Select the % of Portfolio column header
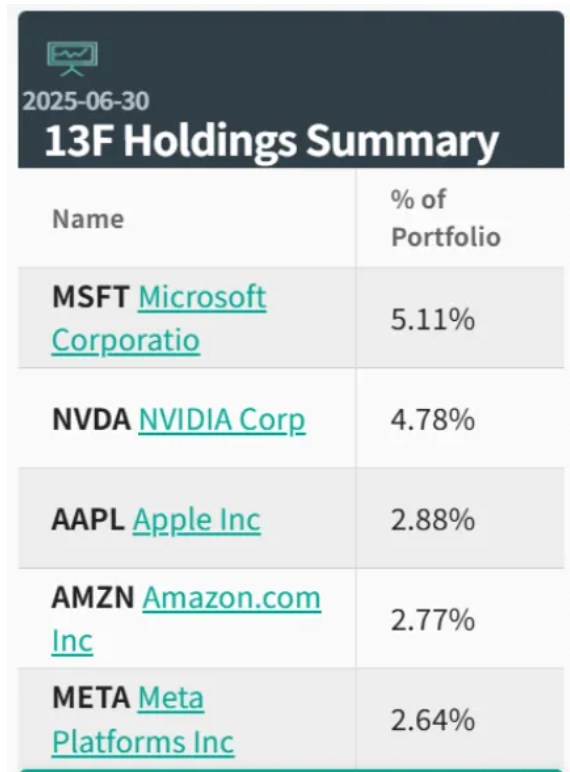This screenshot has height=772, width=570. (446, 218)
